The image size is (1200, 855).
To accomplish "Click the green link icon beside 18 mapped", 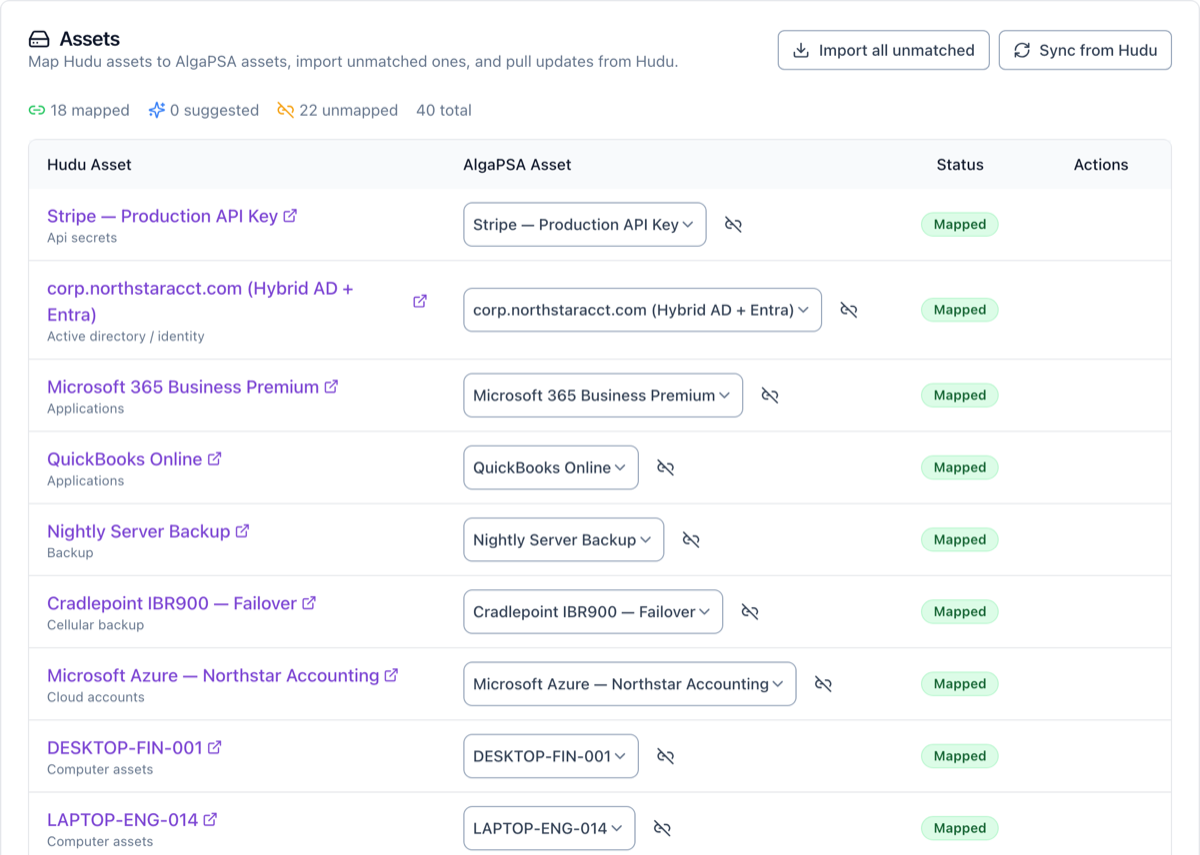I will click(37, 110).
